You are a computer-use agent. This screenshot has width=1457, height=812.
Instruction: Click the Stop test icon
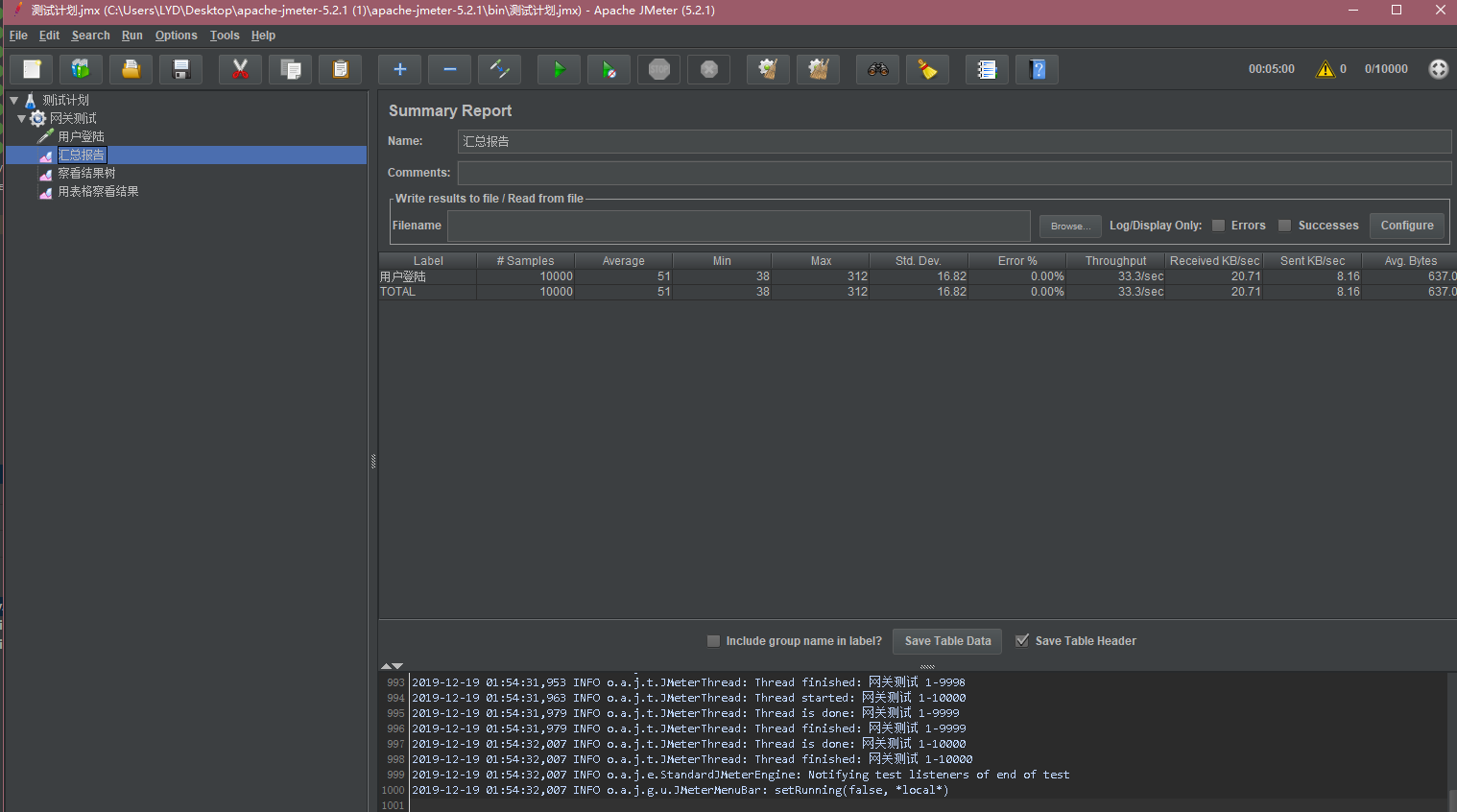(x=659, y=69)
